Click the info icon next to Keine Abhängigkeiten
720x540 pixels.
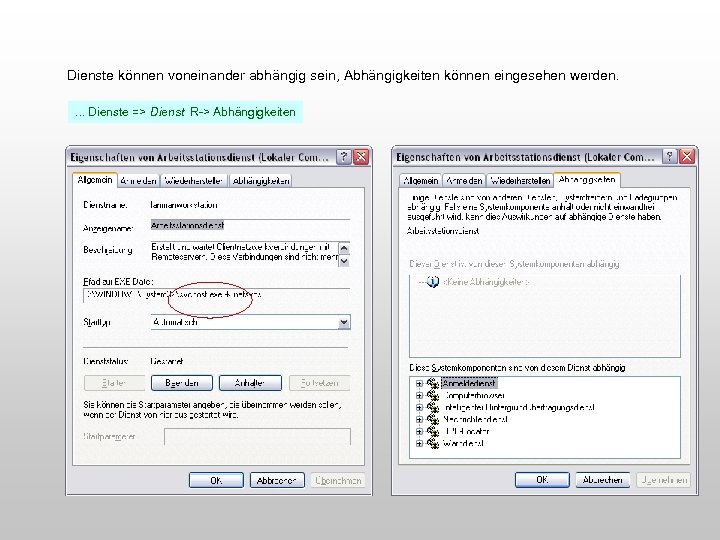tap(433, 281)
